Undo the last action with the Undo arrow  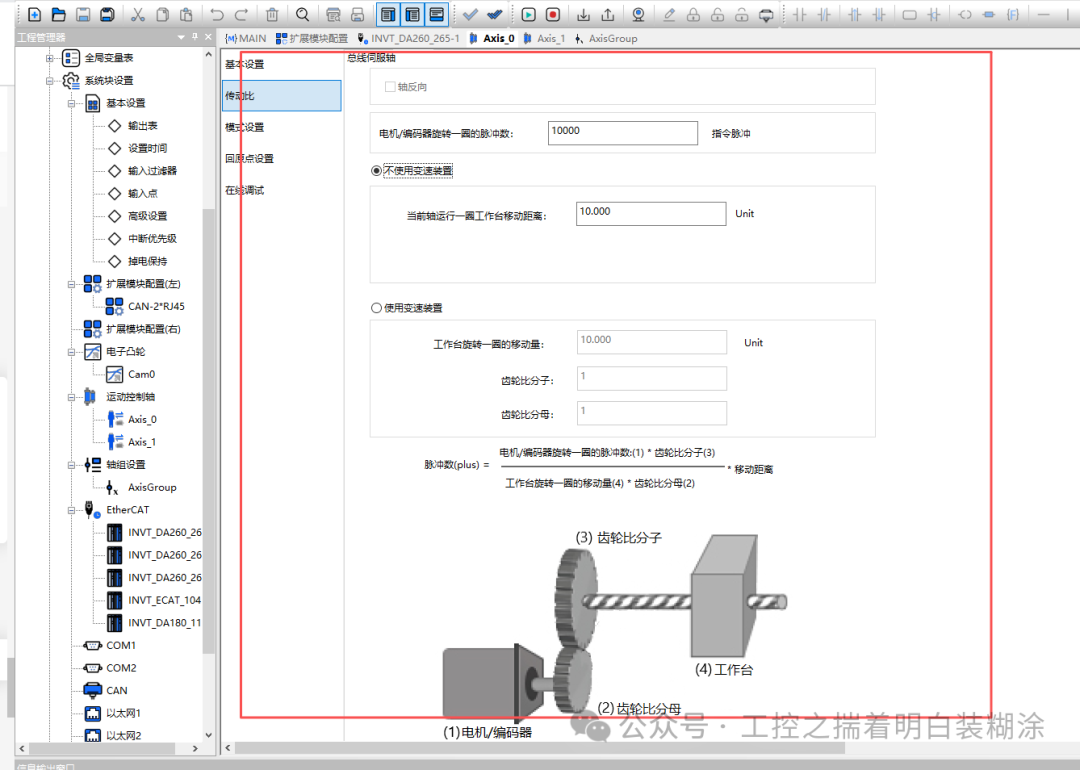pos(217,14)
